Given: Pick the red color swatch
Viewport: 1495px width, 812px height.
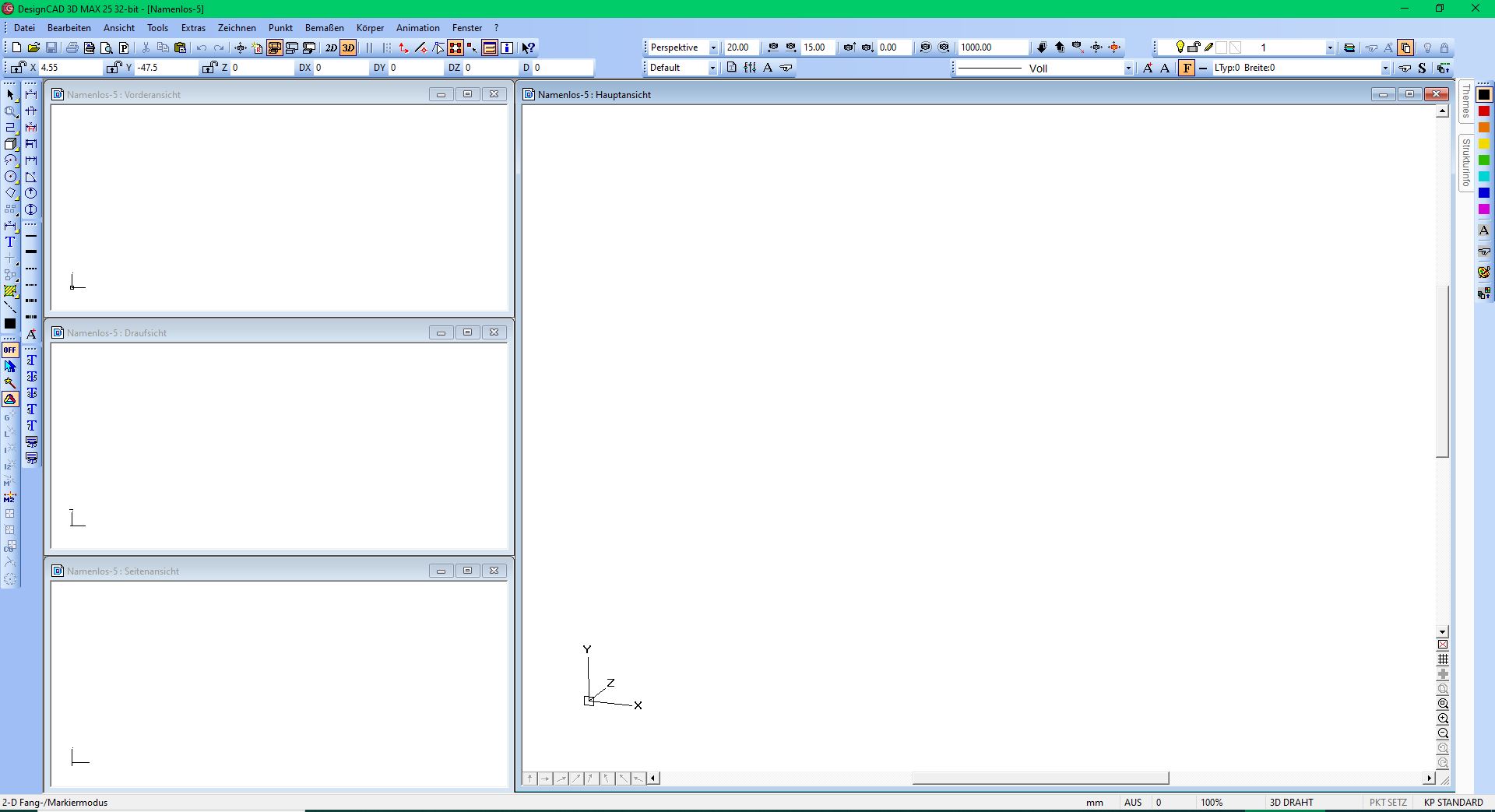Looking at the screenshot, I should click(1484, 111).
